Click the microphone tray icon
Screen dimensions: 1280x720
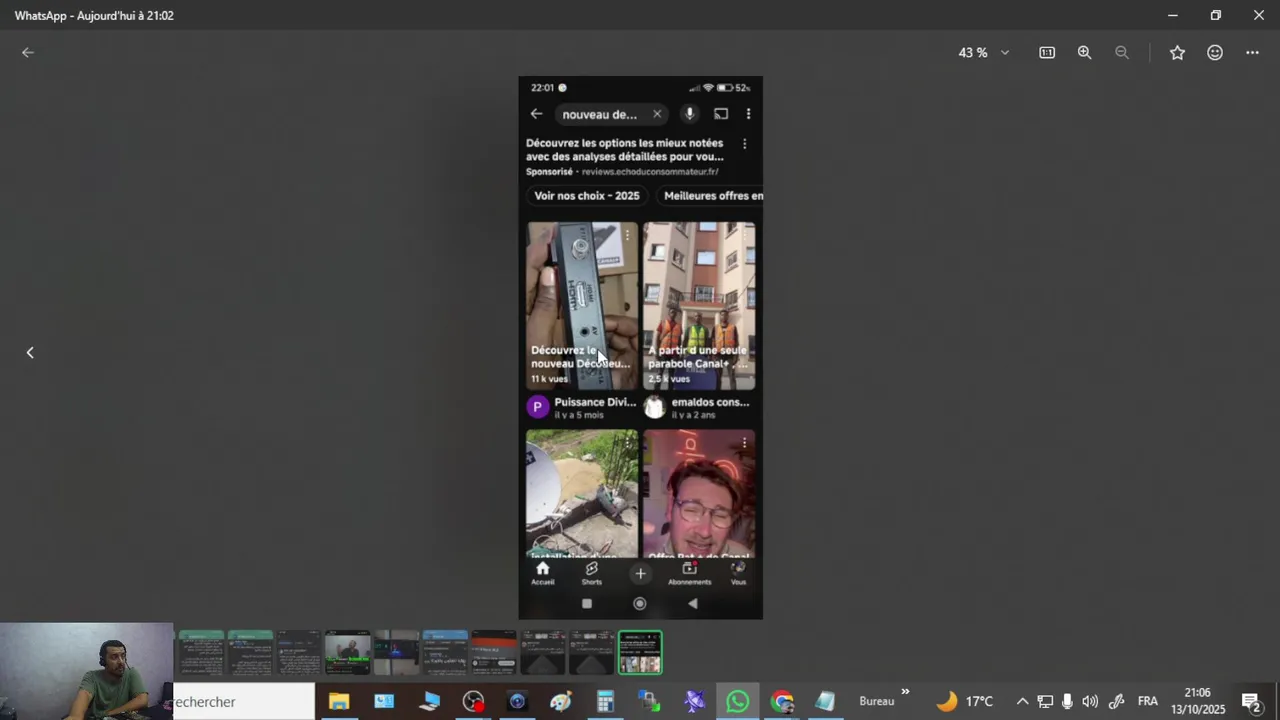1067,702
